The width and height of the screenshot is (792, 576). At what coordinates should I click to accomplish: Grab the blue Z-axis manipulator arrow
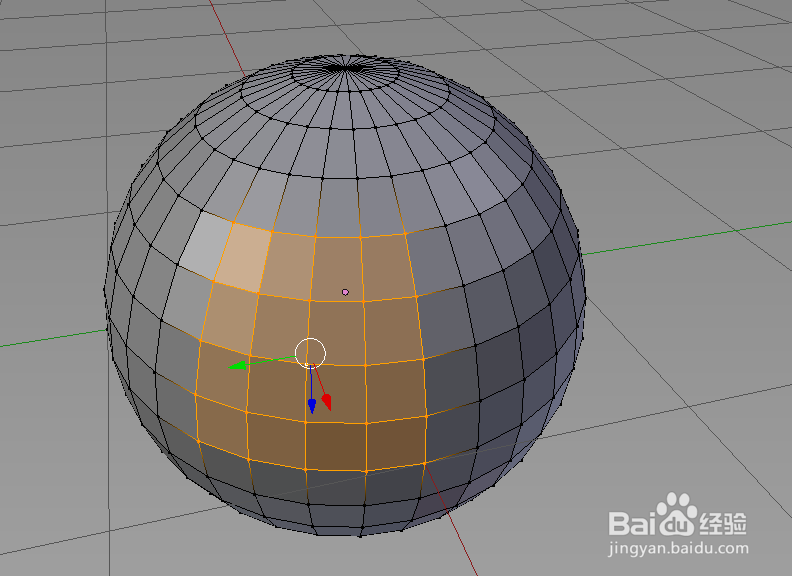312,406
